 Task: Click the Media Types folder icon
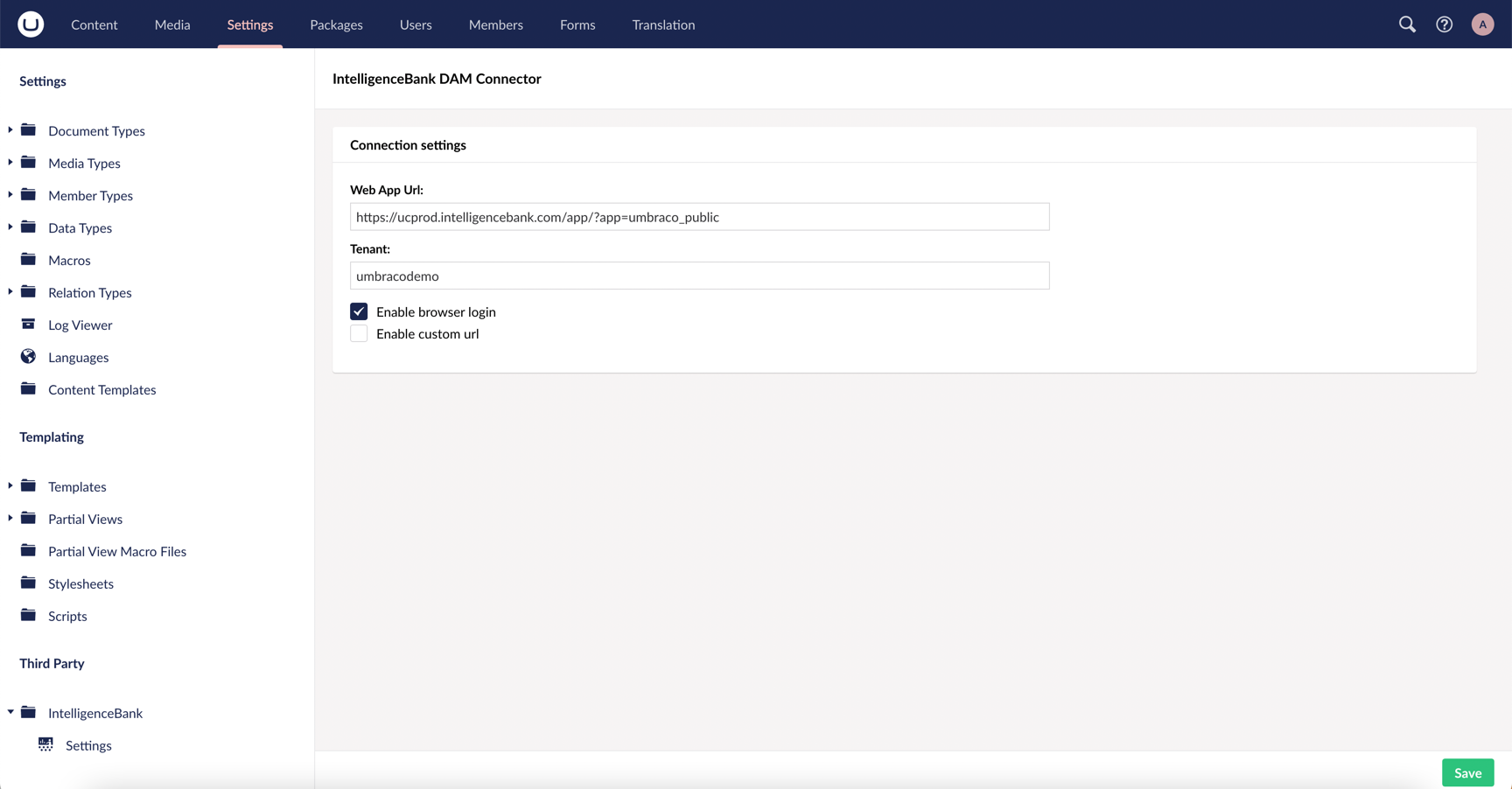click(28, 163)
